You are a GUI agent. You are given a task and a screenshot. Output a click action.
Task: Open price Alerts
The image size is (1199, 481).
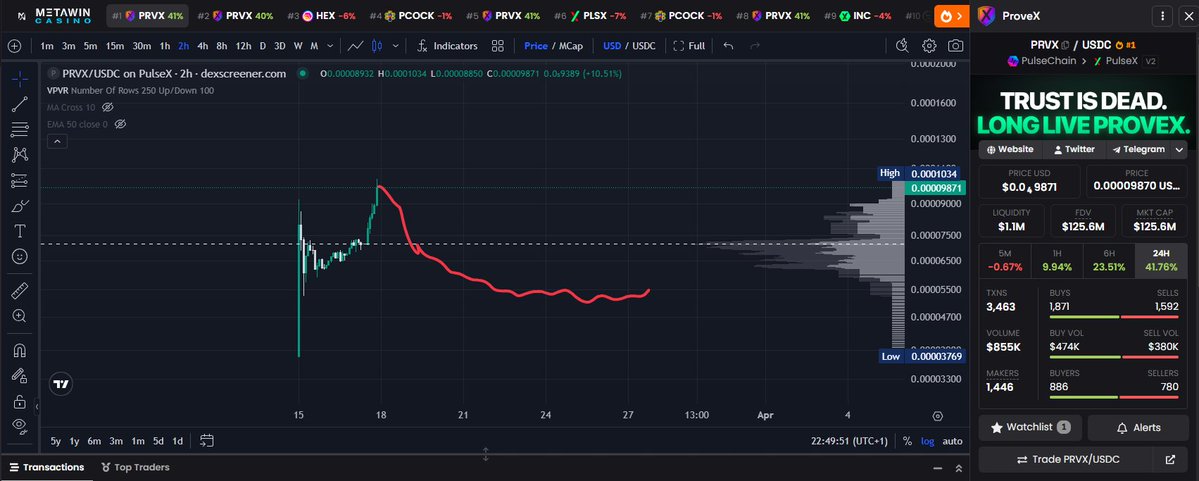pyautogui.click(x=1139, y=427)
